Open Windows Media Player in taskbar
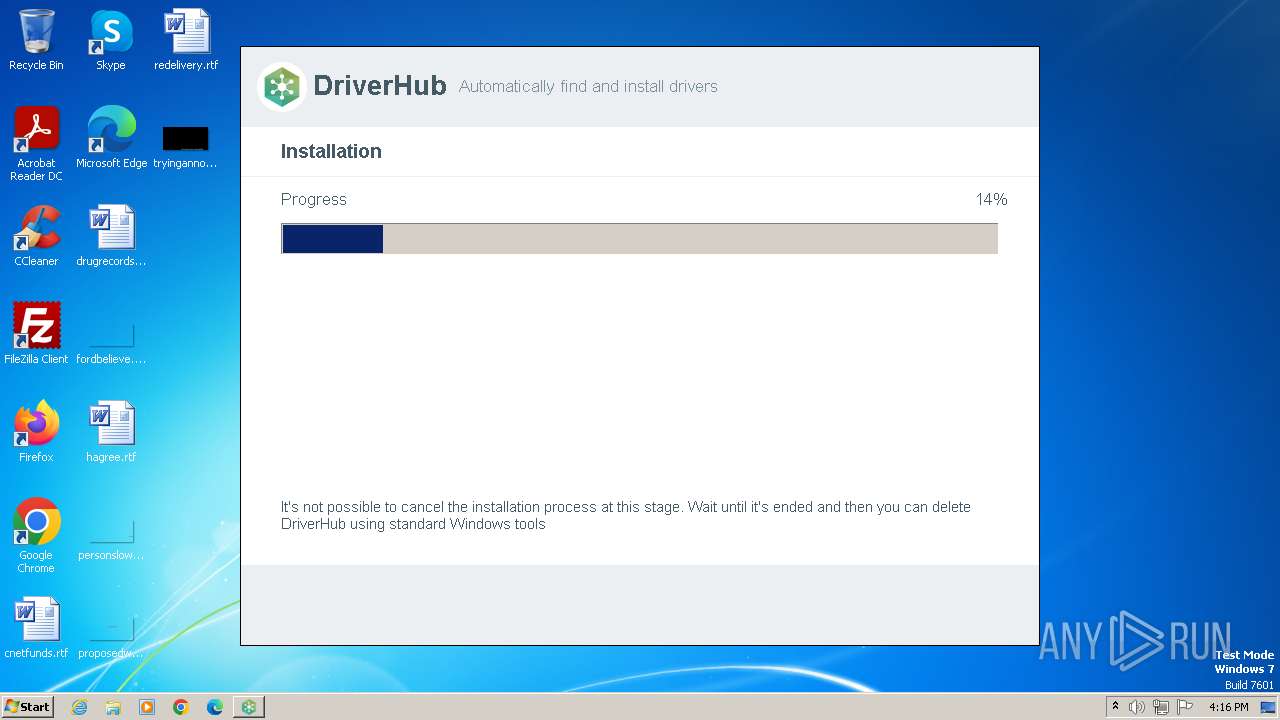 [x=147, y=707]
